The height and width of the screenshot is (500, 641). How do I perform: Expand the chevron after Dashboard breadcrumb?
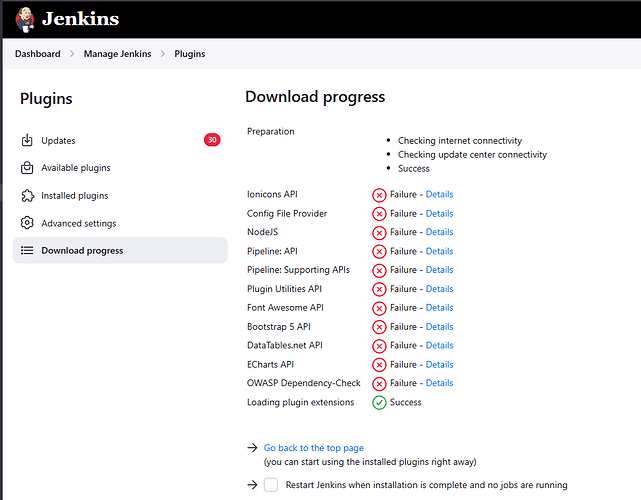click(x=72, y=54)
